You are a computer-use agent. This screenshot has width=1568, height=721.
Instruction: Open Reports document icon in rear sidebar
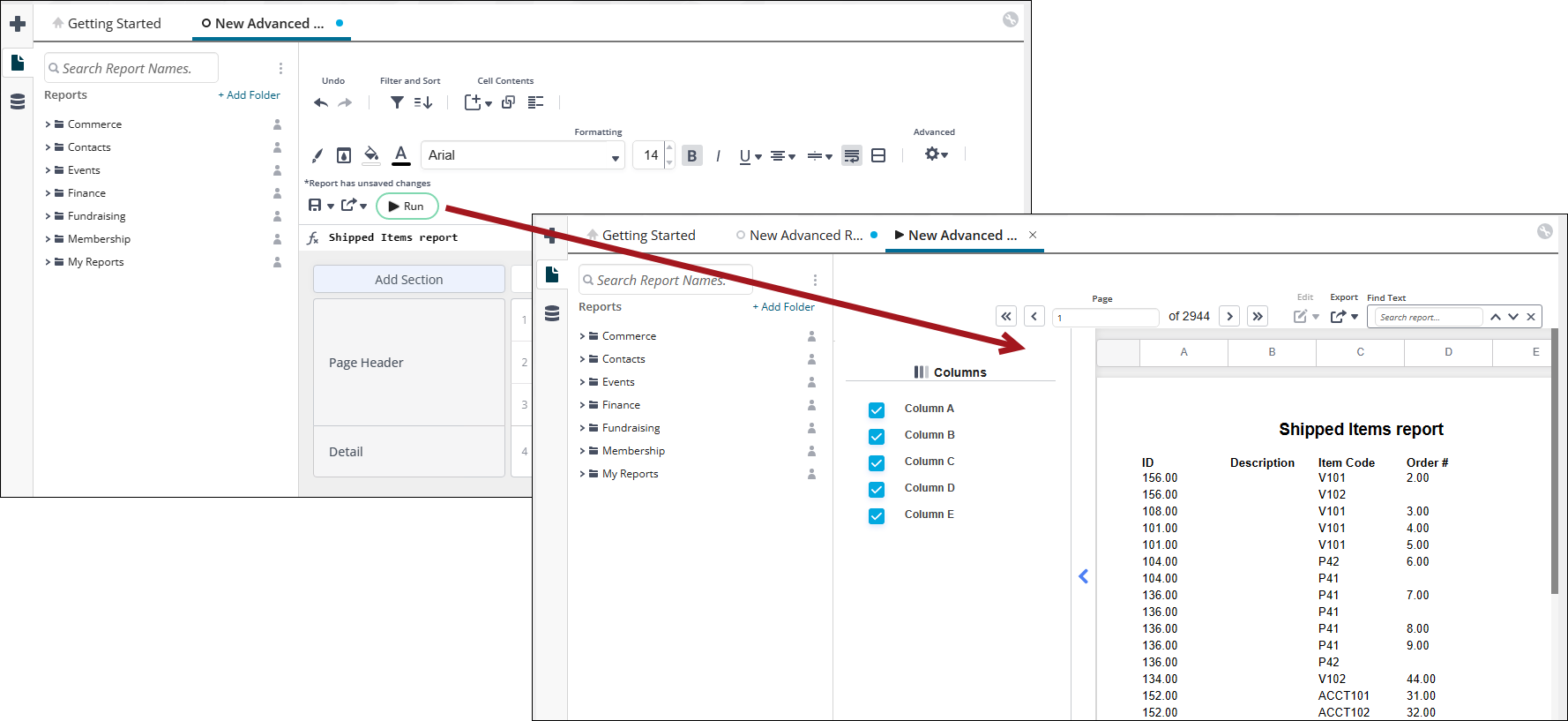tap(17, 63)
